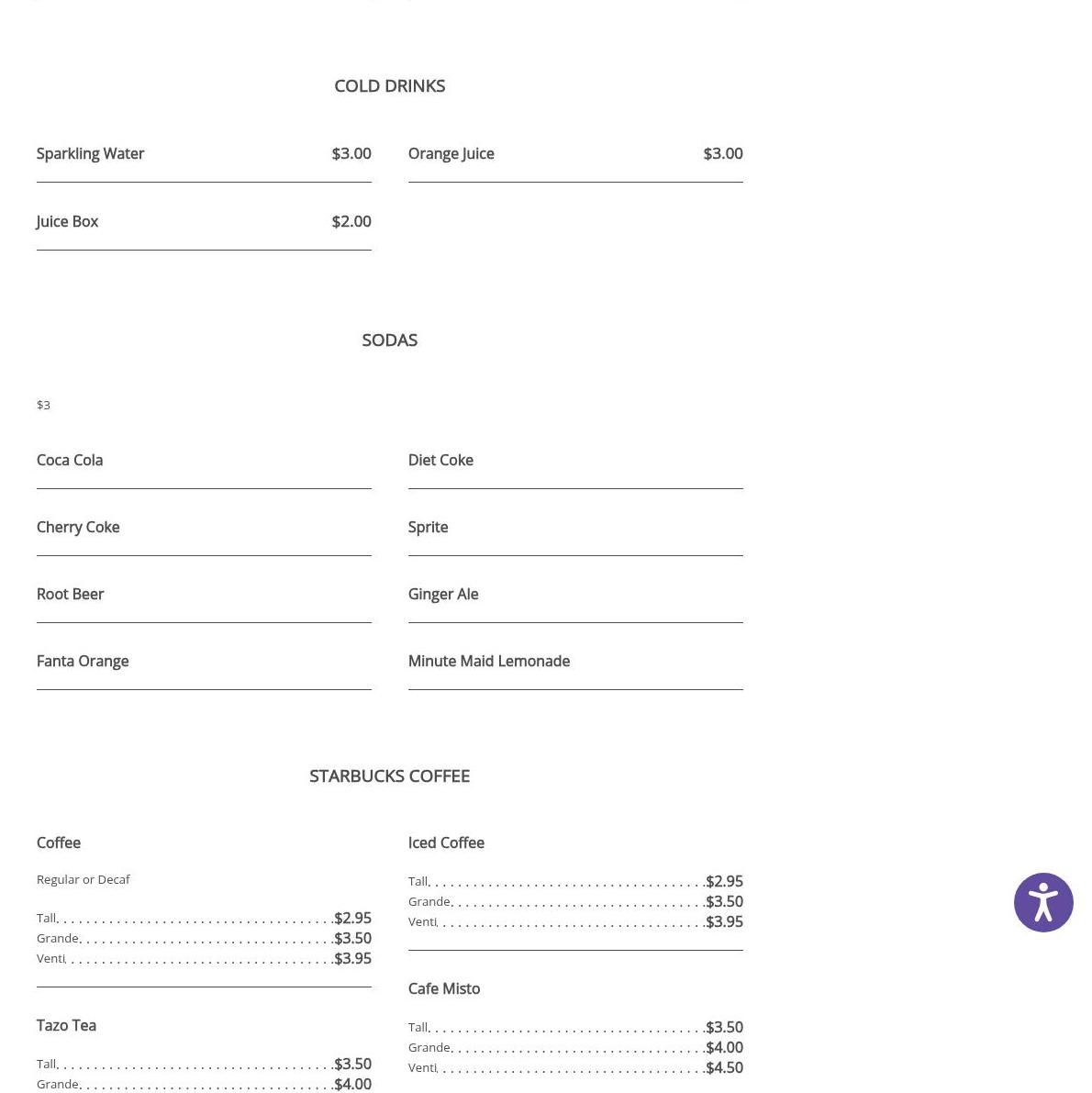Open the accessibility options widget

[1042, 902]
